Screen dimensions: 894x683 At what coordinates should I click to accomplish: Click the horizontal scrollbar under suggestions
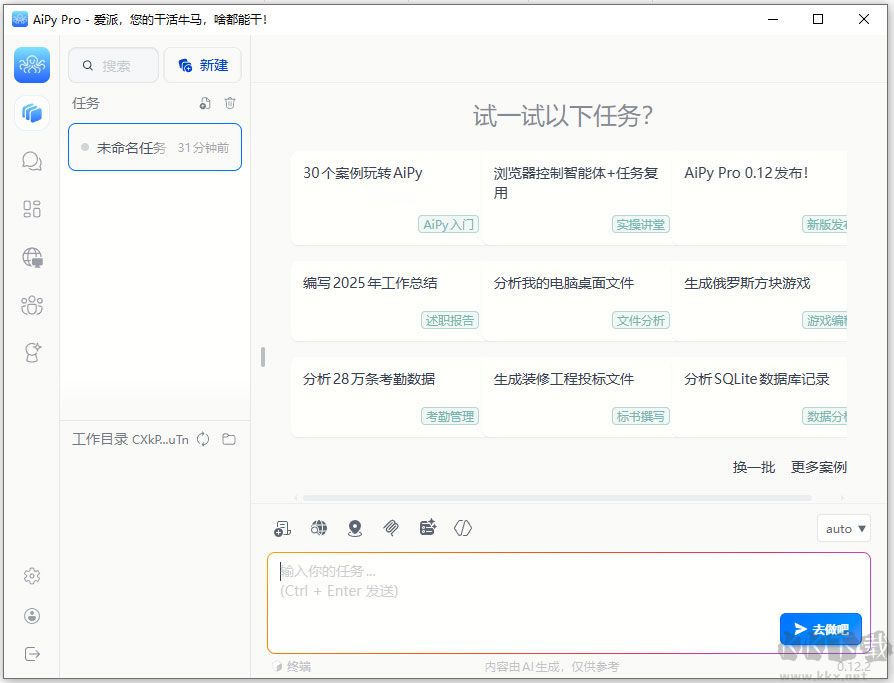pos(557,498)
